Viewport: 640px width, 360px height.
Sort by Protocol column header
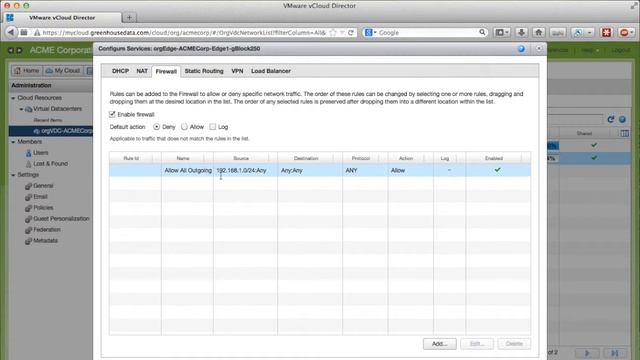(361, 158)
